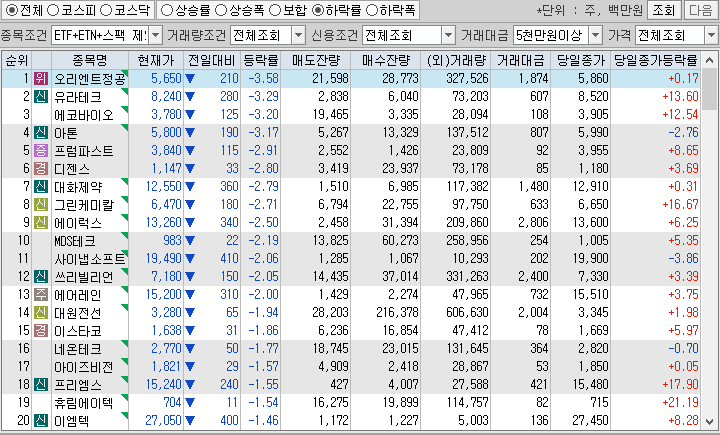Select the 보합 radio button

275,10
